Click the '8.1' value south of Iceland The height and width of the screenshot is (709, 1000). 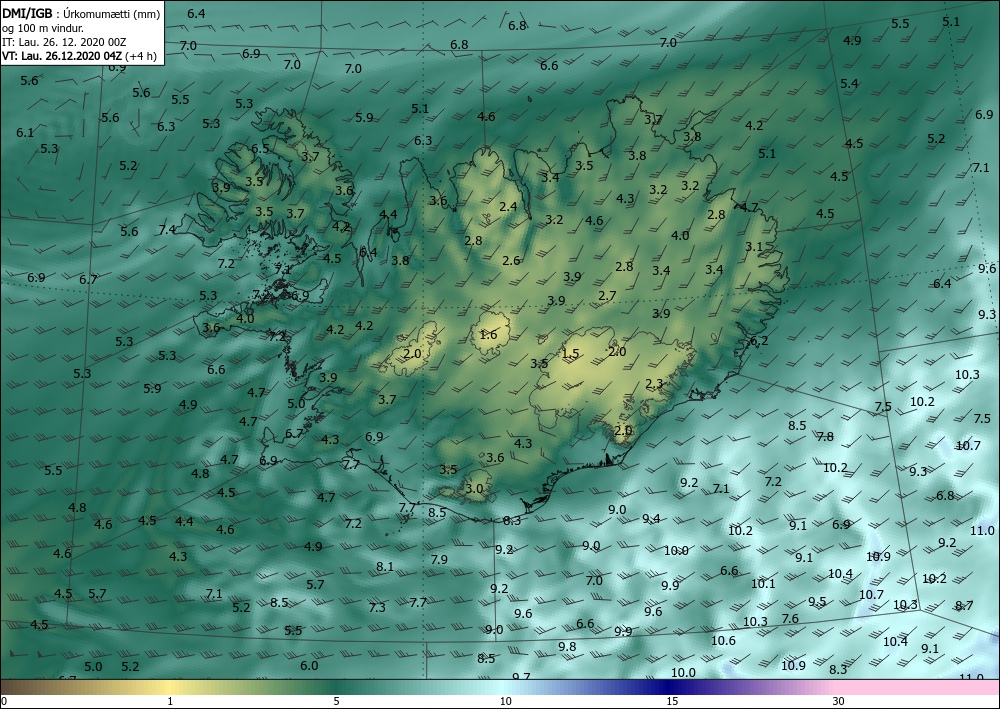pos(385,566)
